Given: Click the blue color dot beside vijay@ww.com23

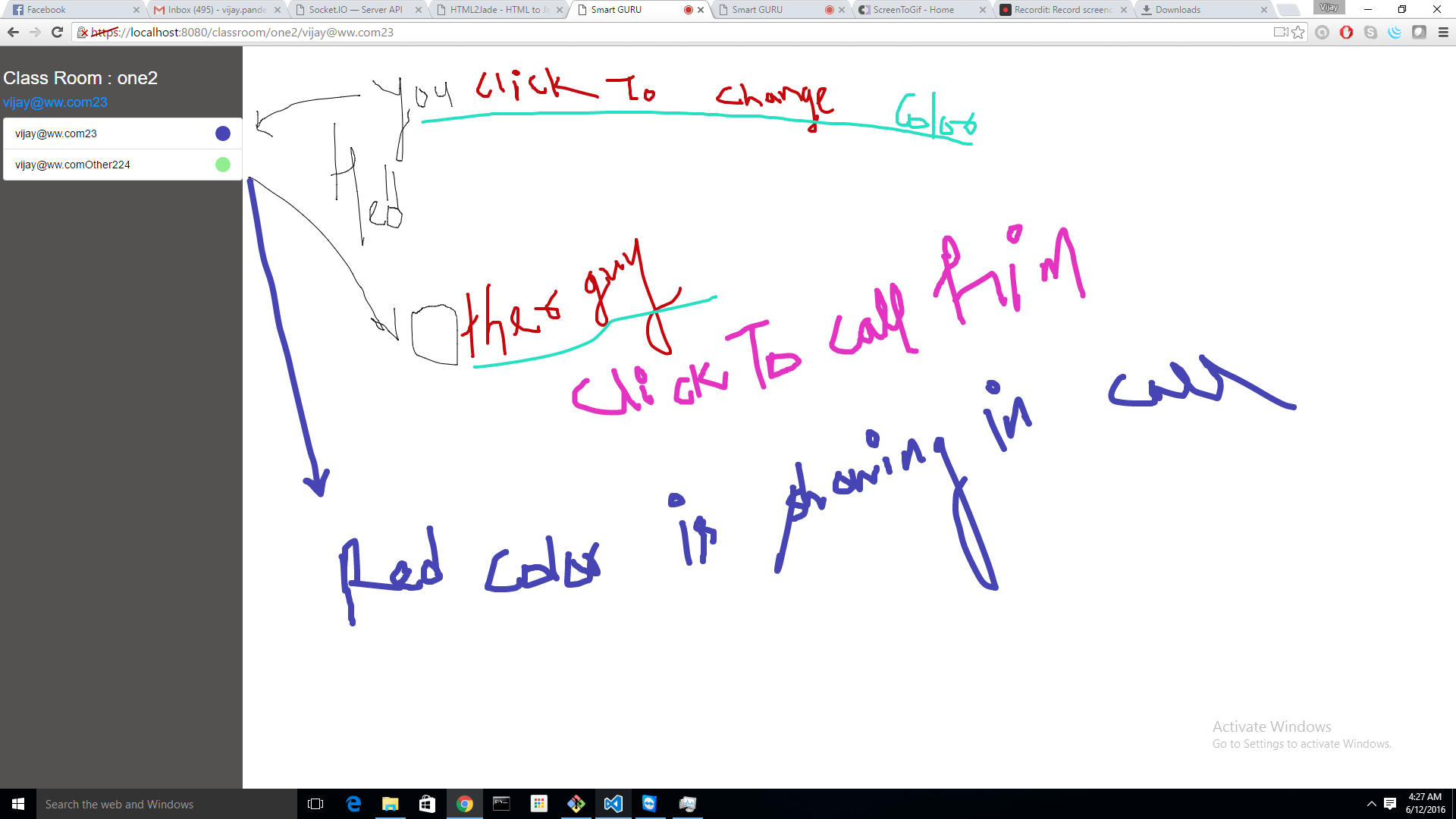Looking at the screenshot, I should [222, 133].
